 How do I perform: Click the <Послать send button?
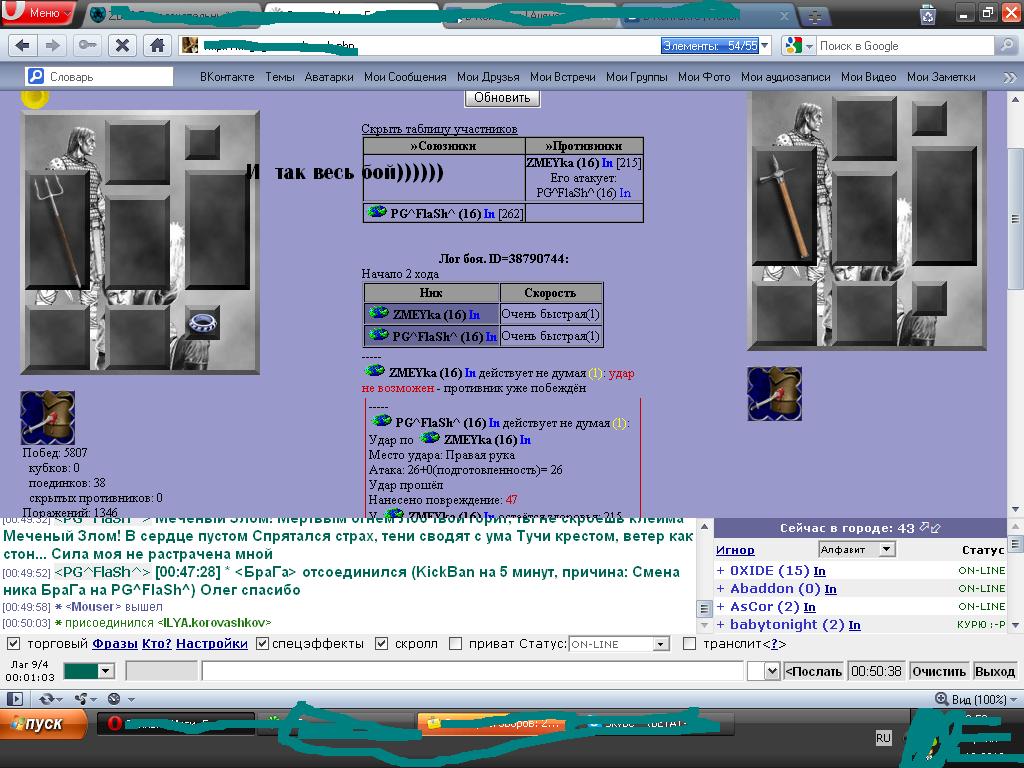click(x=813, y=671)
